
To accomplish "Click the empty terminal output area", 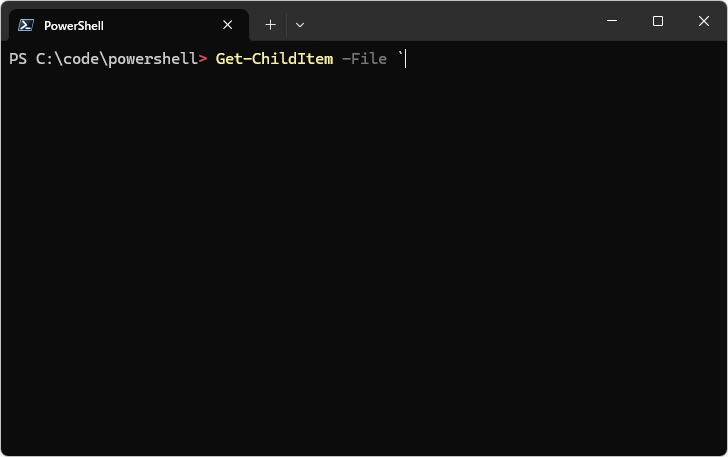I will click(364, 260).
